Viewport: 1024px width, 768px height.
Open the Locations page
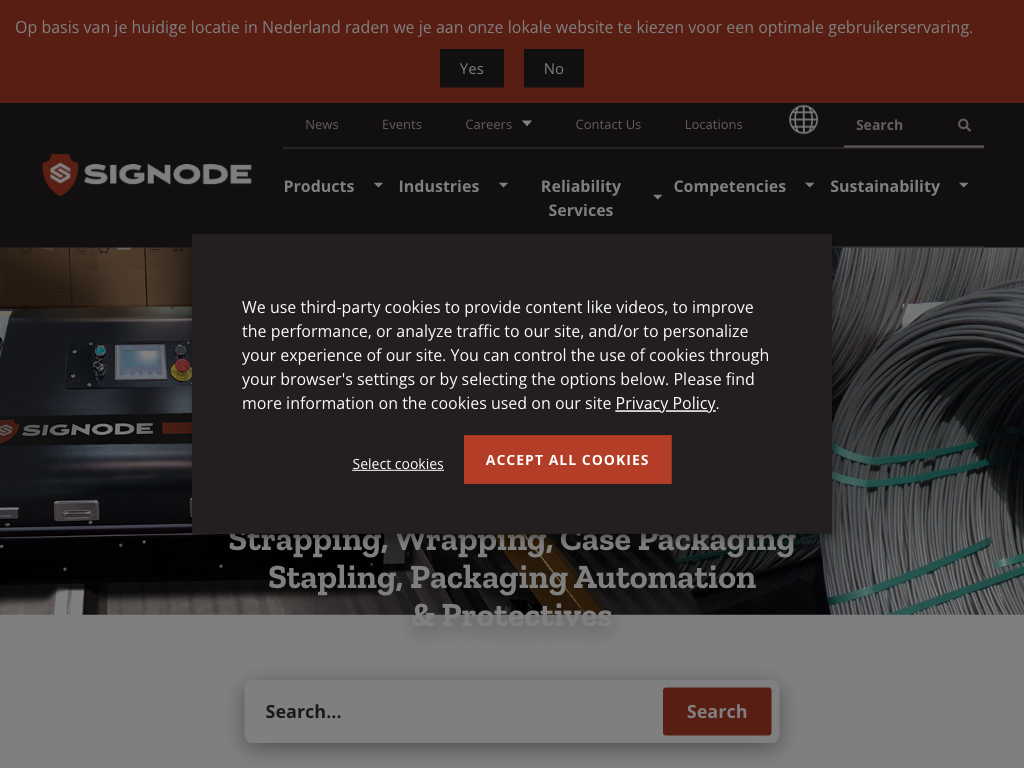pos(713,125)
